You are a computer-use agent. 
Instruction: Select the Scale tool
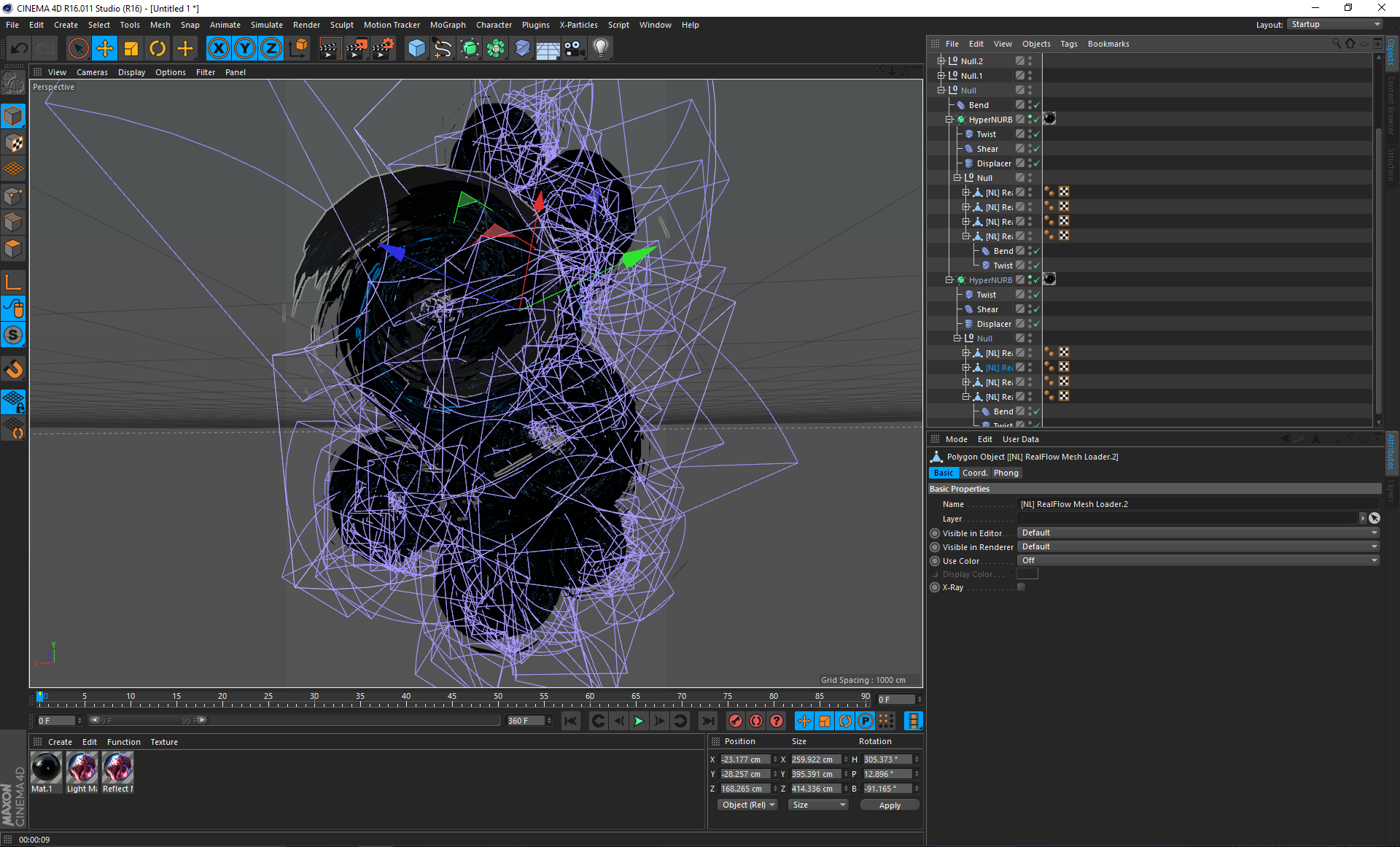131,49
